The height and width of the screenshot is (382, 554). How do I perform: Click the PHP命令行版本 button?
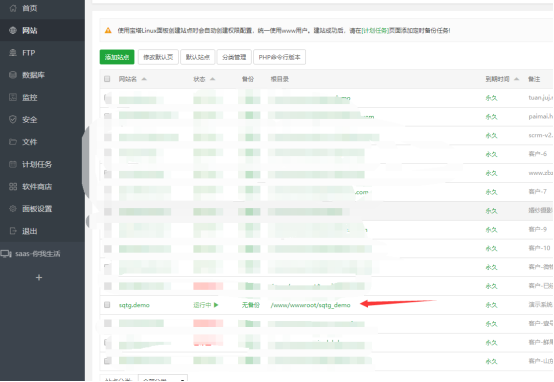point(279,57)
